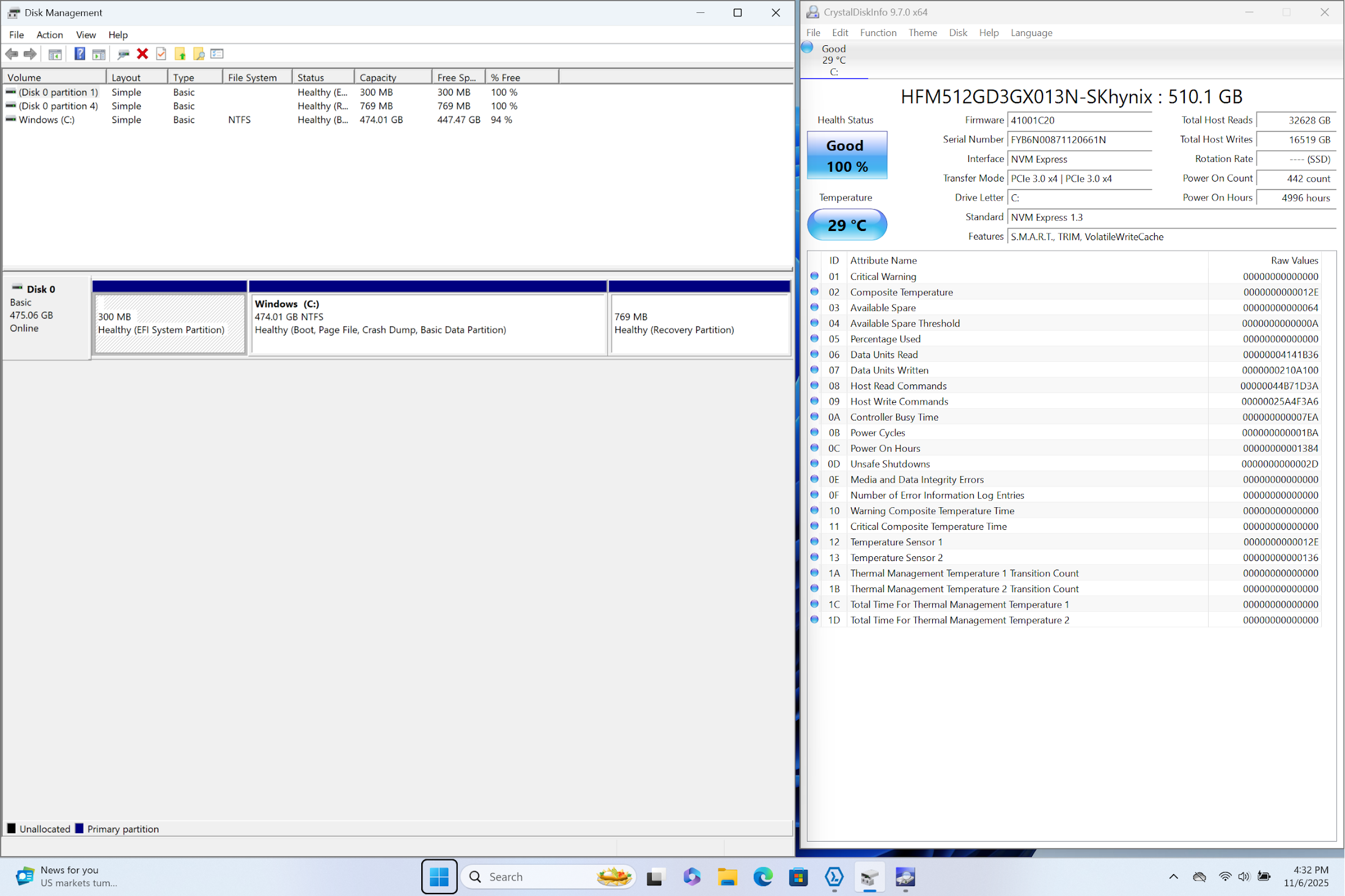Show hidden icons in the system tray
This screenshot has width=1345, height=896.
click(x=1173, y=877)
